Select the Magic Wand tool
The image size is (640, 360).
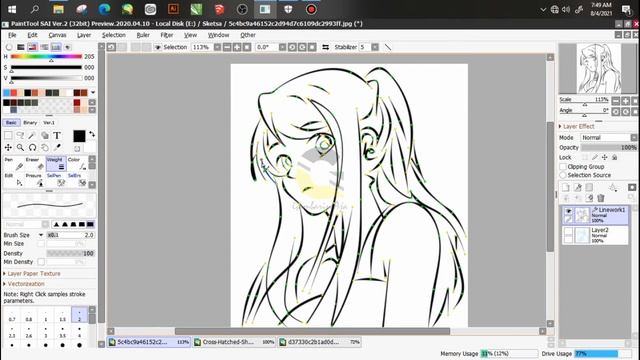[32, 135]
